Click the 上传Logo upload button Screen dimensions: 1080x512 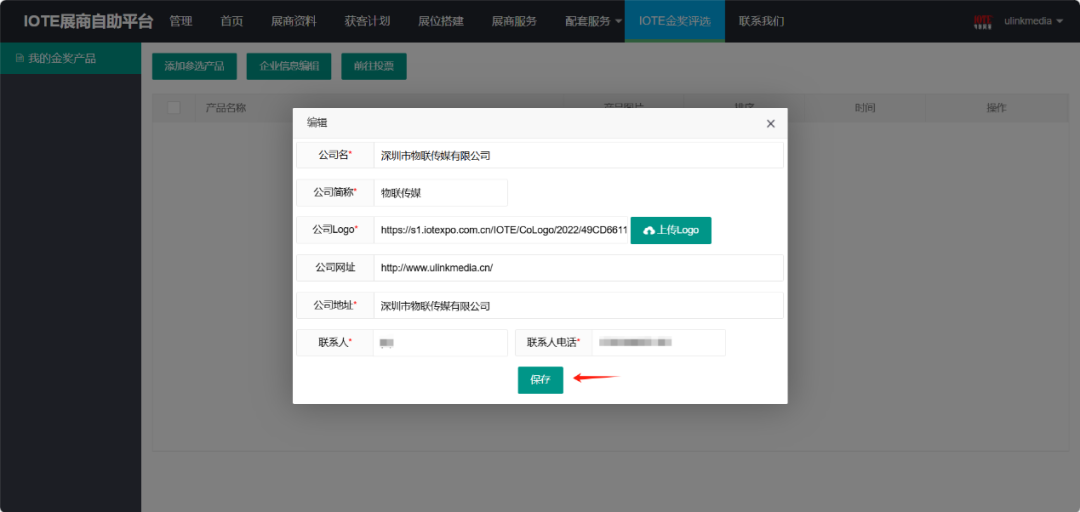[671, 230]
